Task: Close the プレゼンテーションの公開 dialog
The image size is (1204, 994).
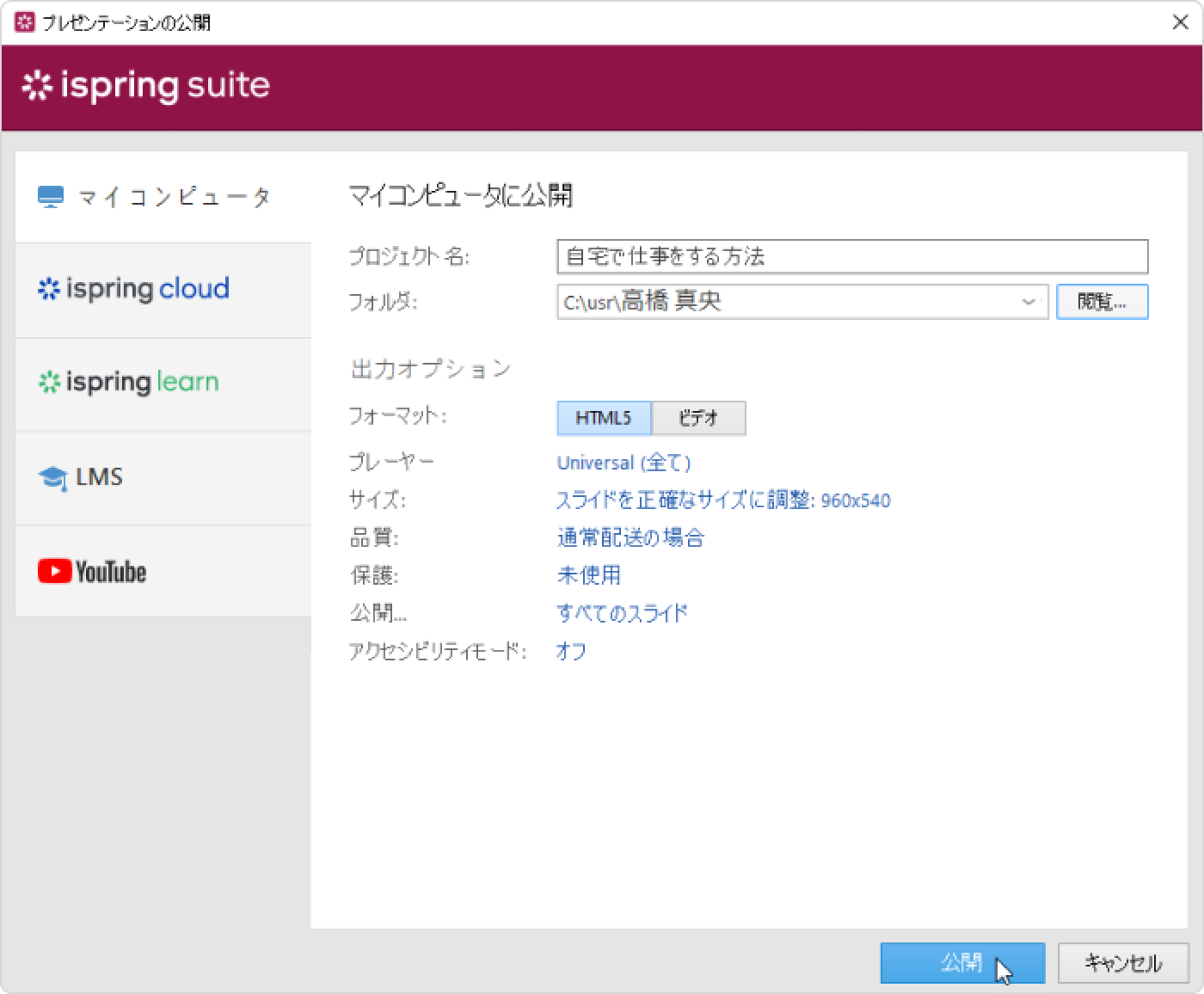Action: click(x=1181, y=22)
